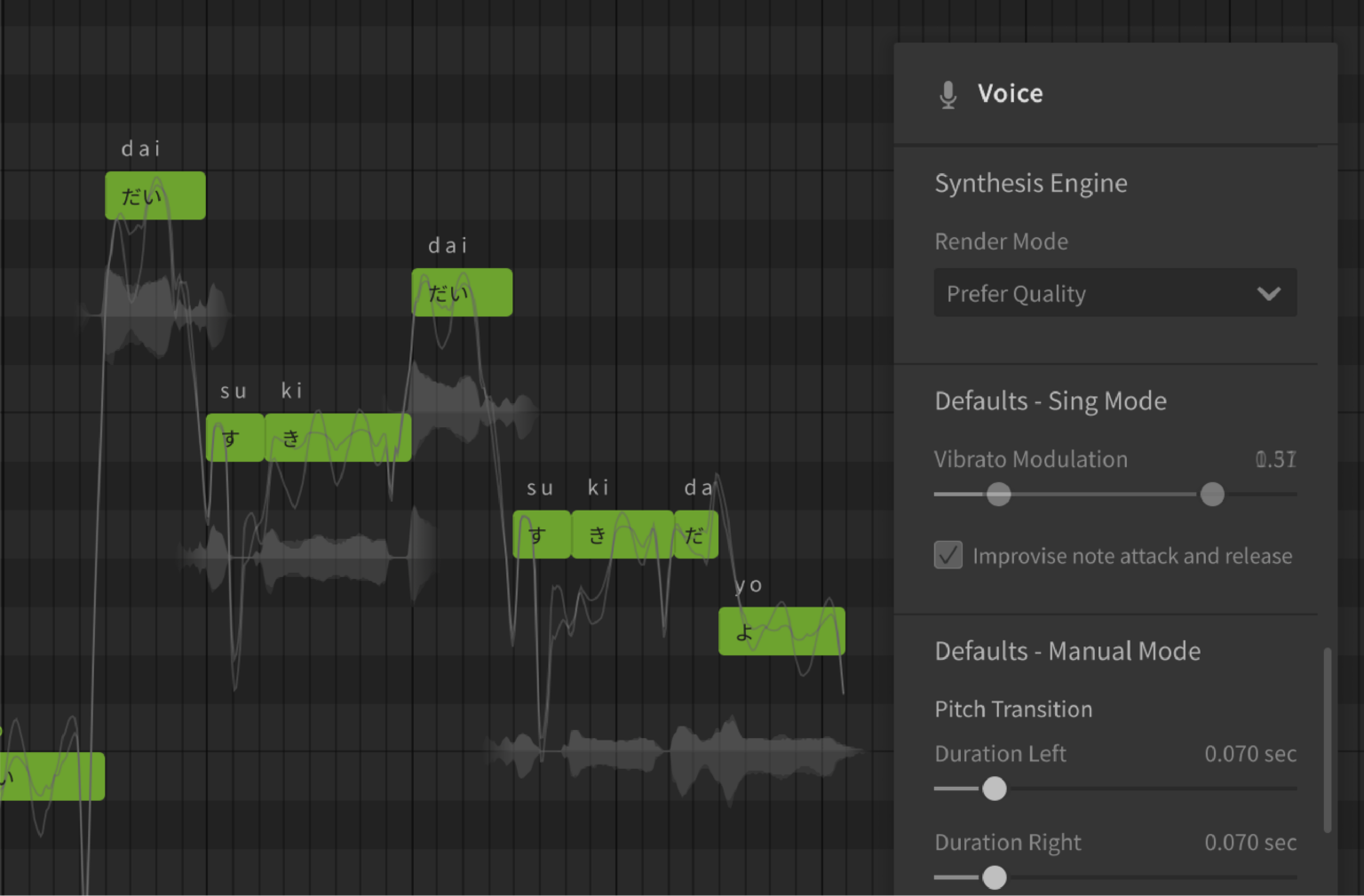Click the Vibrato Modulation right slider handle
1364x896 pixels.
coord(1212,495)
